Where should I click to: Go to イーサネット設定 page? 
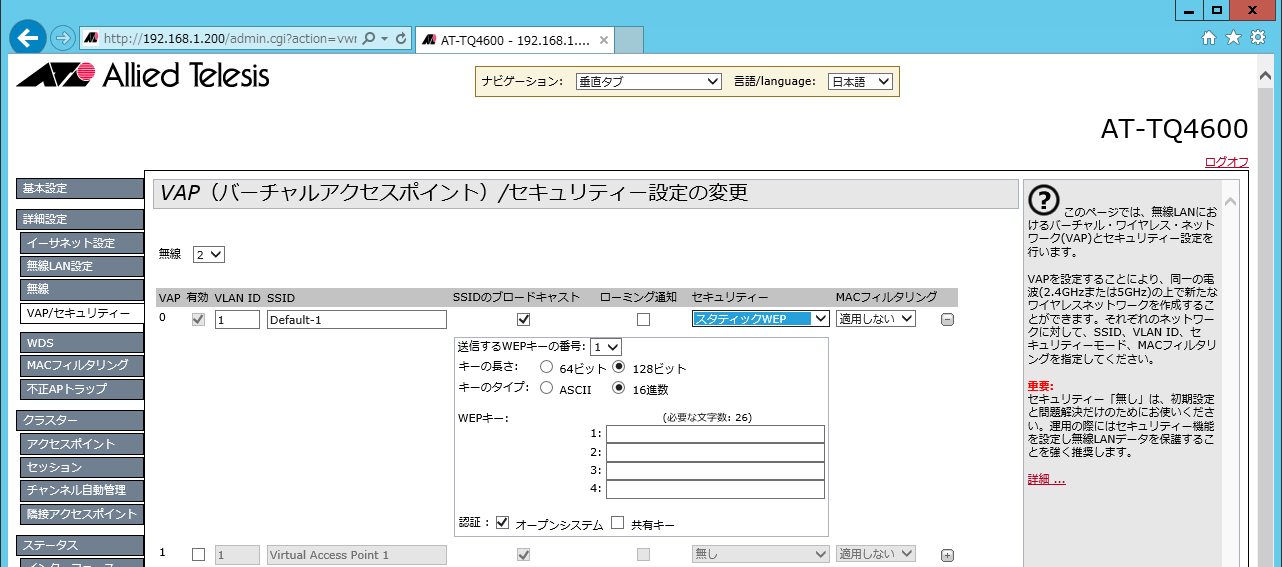(82, 243)
